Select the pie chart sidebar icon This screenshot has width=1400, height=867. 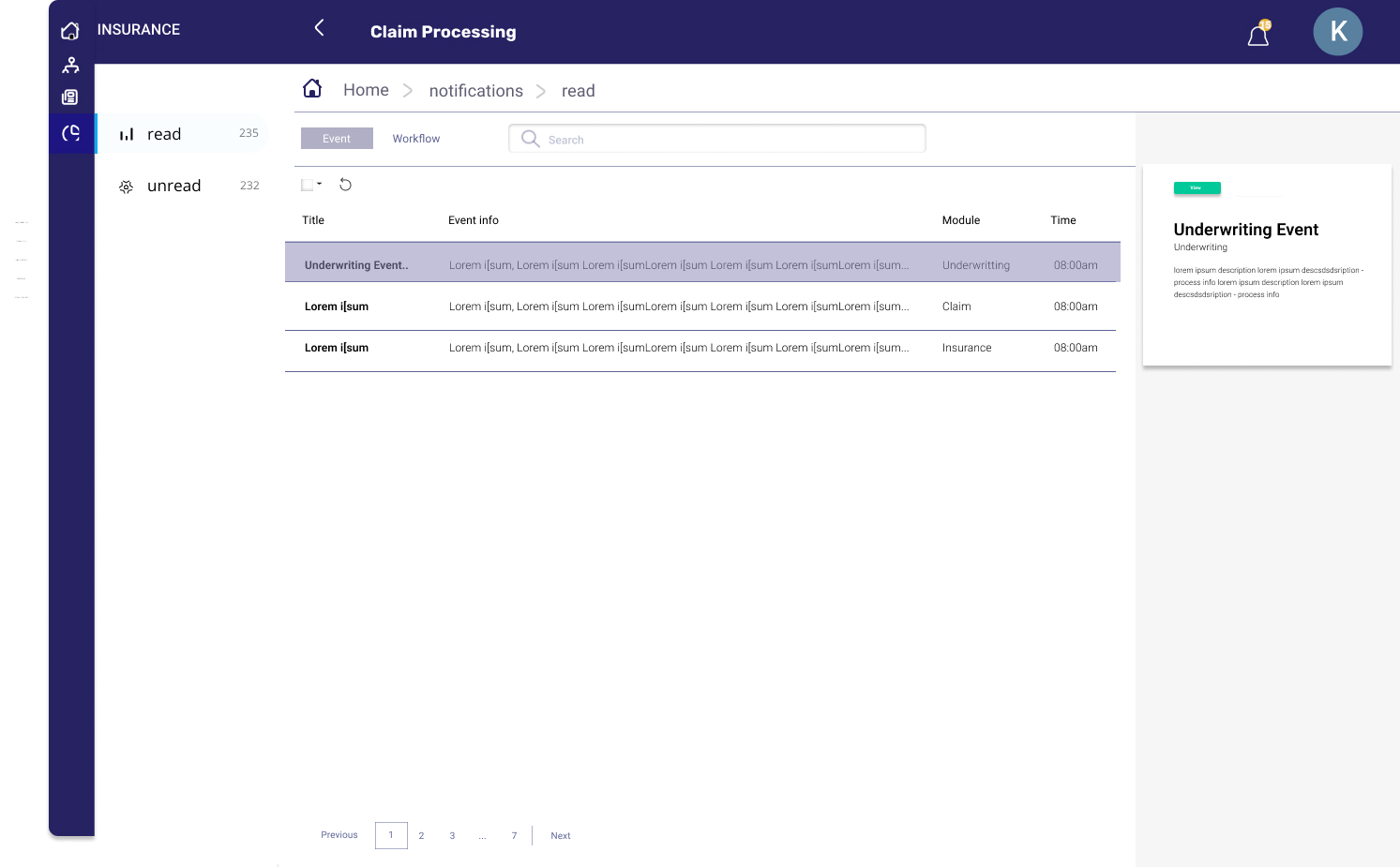(x=71, y=133)
